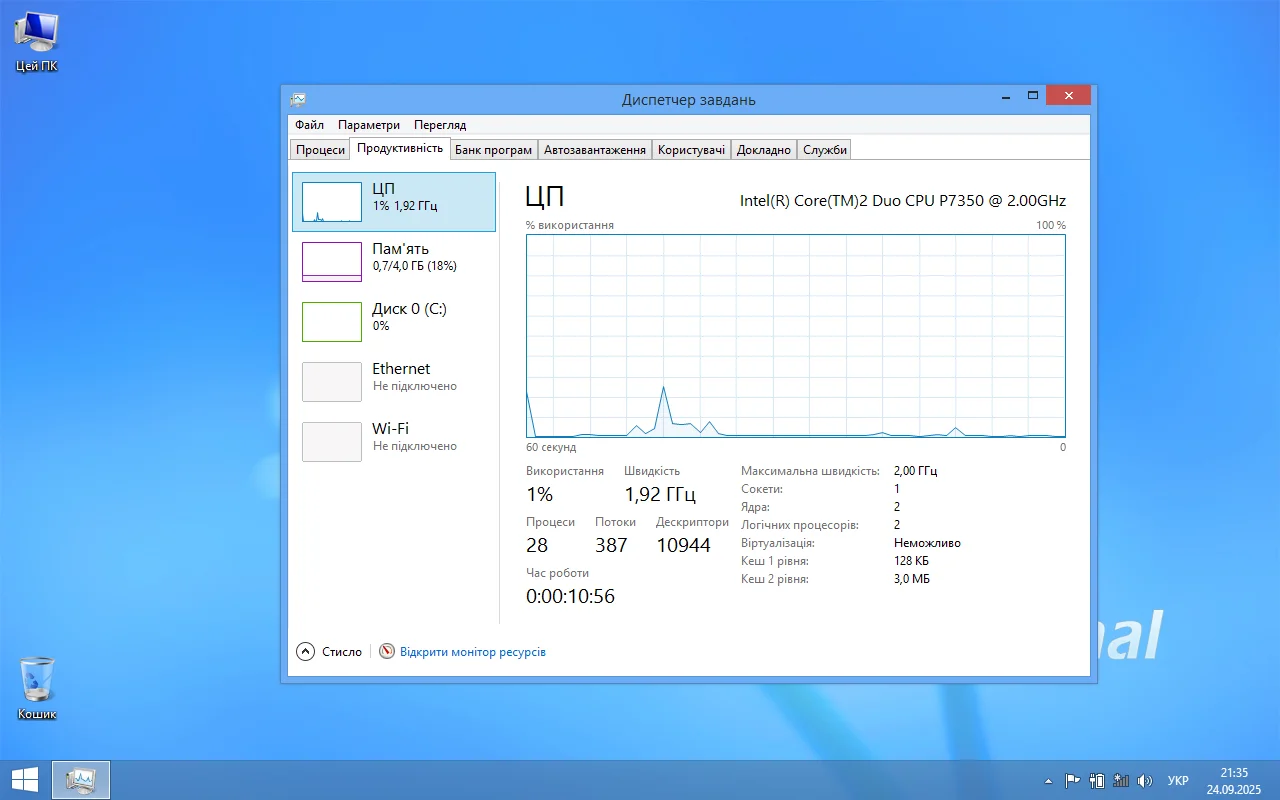Click the main CPU usage graph
Viewport: 1280px width, 800px height.
click(x=795, y=336)
